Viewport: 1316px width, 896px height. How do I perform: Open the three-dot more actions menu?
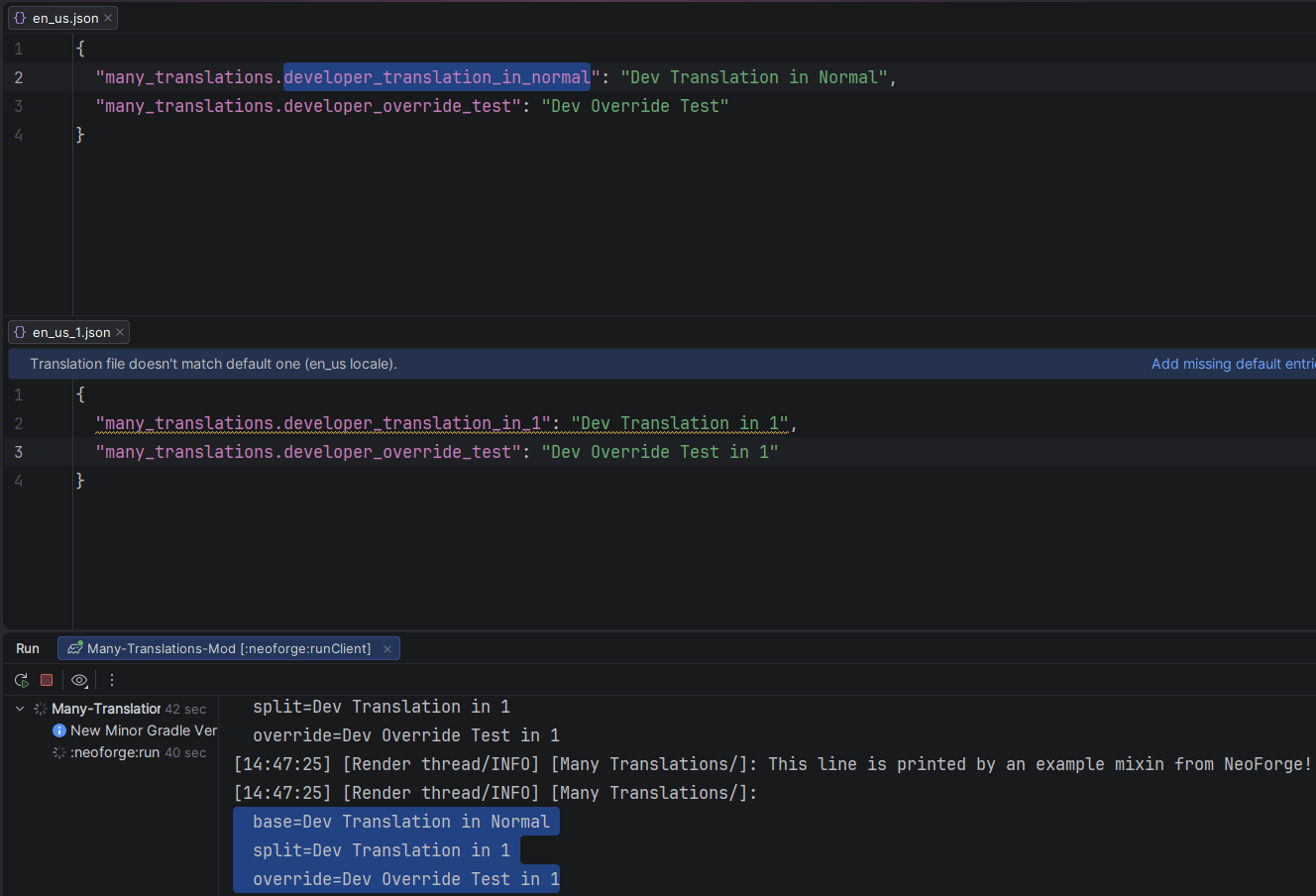click(x=112, y=680)
